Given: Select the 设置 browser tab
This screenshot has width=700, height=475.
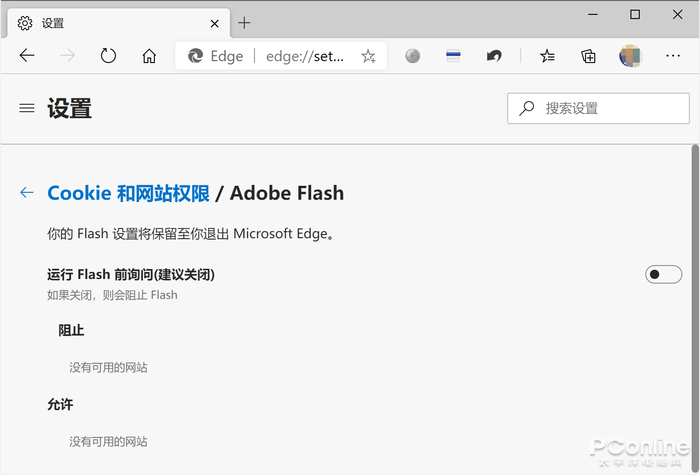Looking at the screenshot, I should tap(110, 22).
